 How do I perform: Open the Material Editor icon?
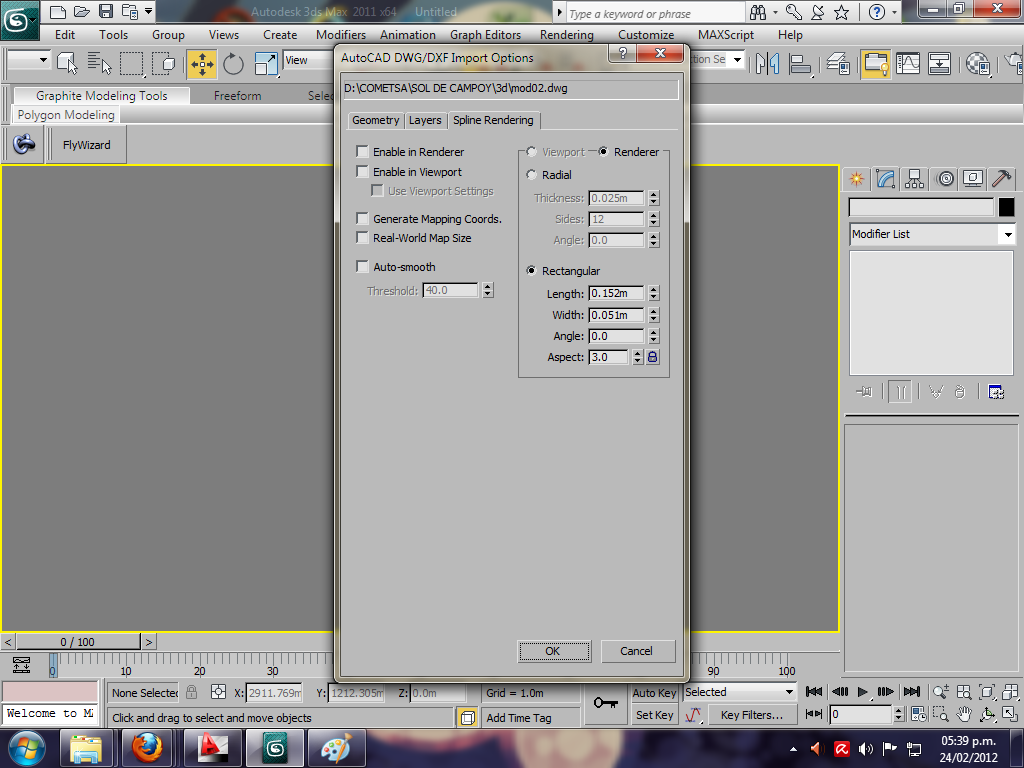click(x=978, y=63)
